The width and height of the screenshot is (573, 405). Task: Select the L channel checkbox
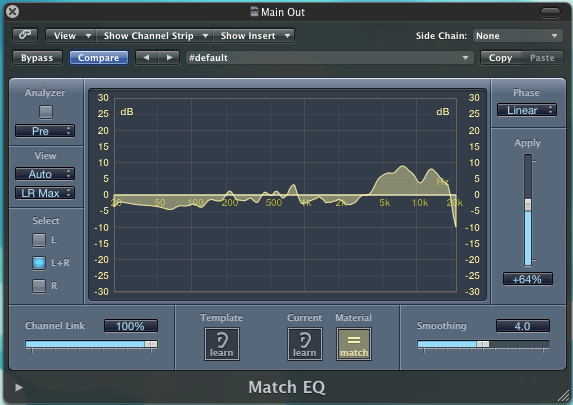coord(39,240)
